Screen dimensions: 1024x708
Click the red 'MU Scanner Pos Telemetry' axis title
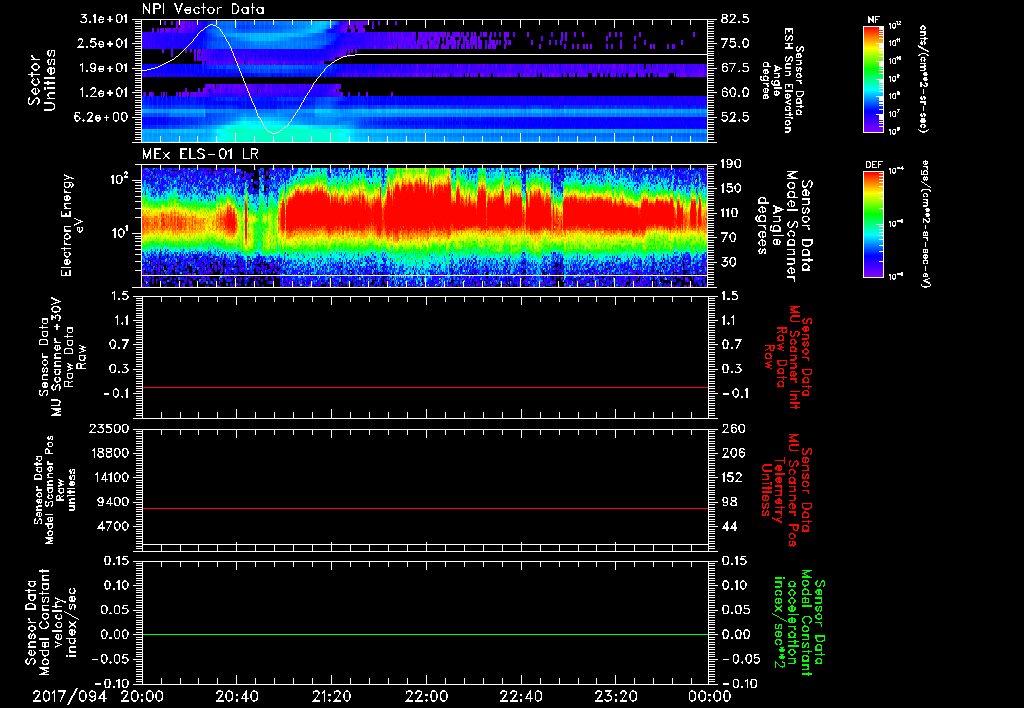[786, 490]
